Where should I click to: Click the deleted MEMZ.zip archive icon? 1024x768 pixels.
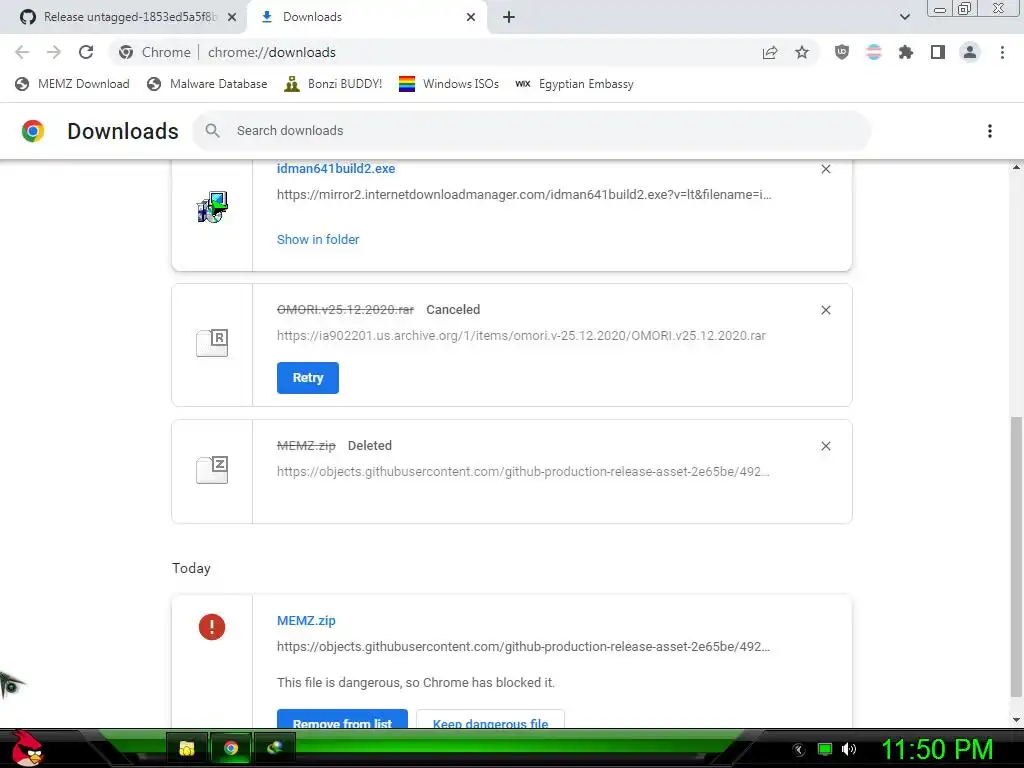pyautogui.click(x=212, y=470)
